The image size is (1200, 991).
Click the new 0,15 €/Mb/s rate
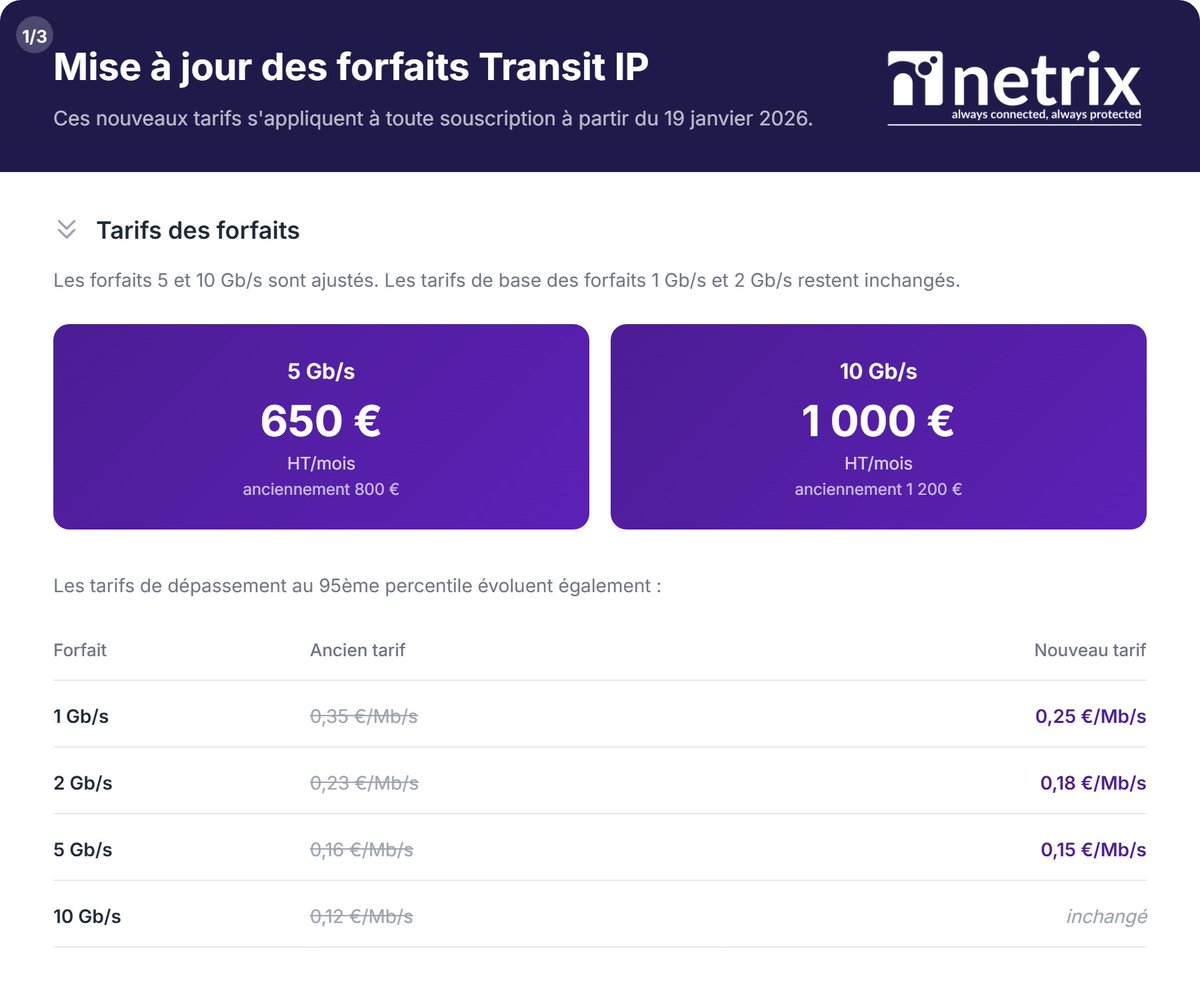tap(1093, 850)
